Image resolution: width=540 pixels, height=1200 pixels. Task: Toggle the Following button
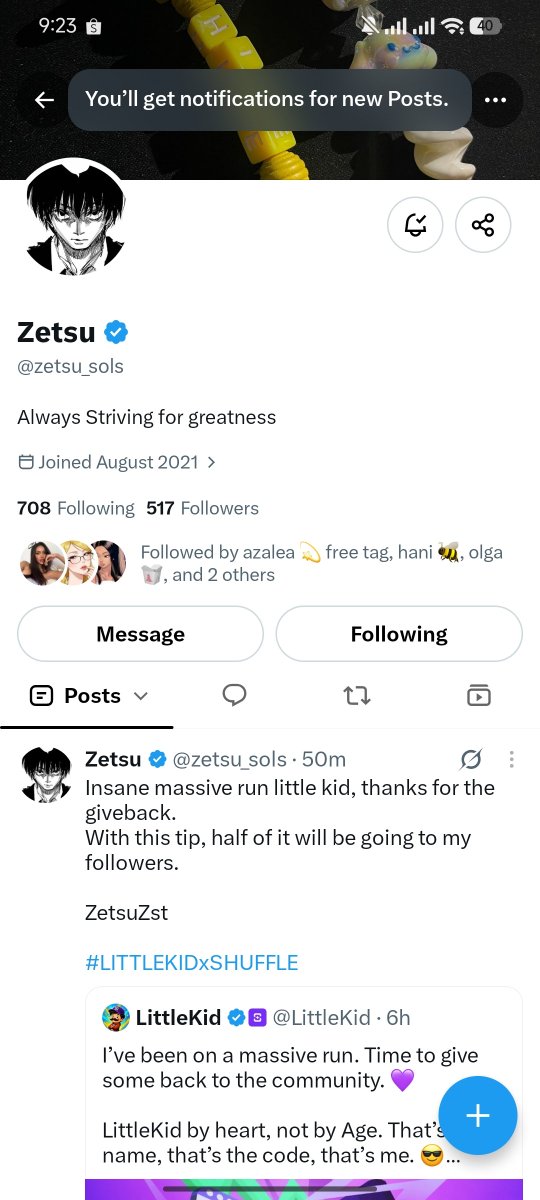click(x=399, y=634)
